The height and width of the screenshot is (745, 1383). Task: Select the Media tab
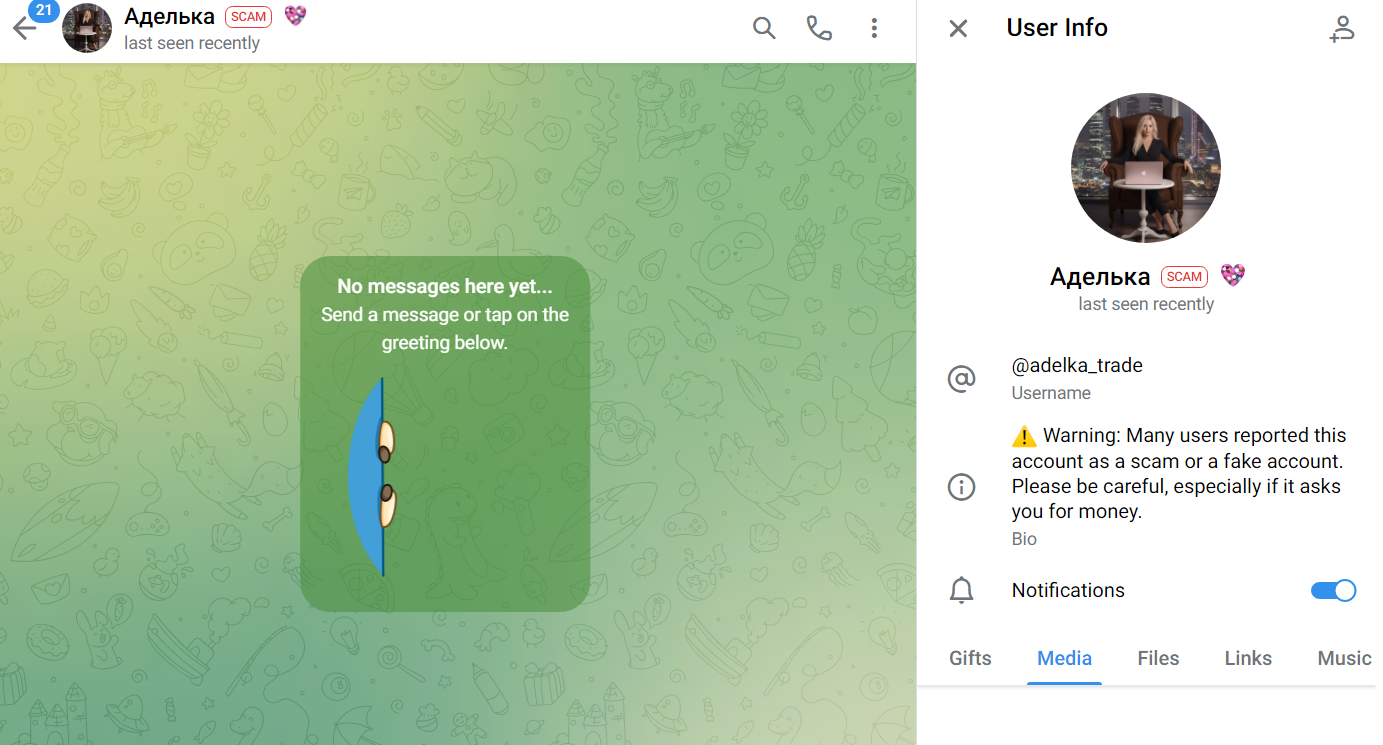(1064, 658)
